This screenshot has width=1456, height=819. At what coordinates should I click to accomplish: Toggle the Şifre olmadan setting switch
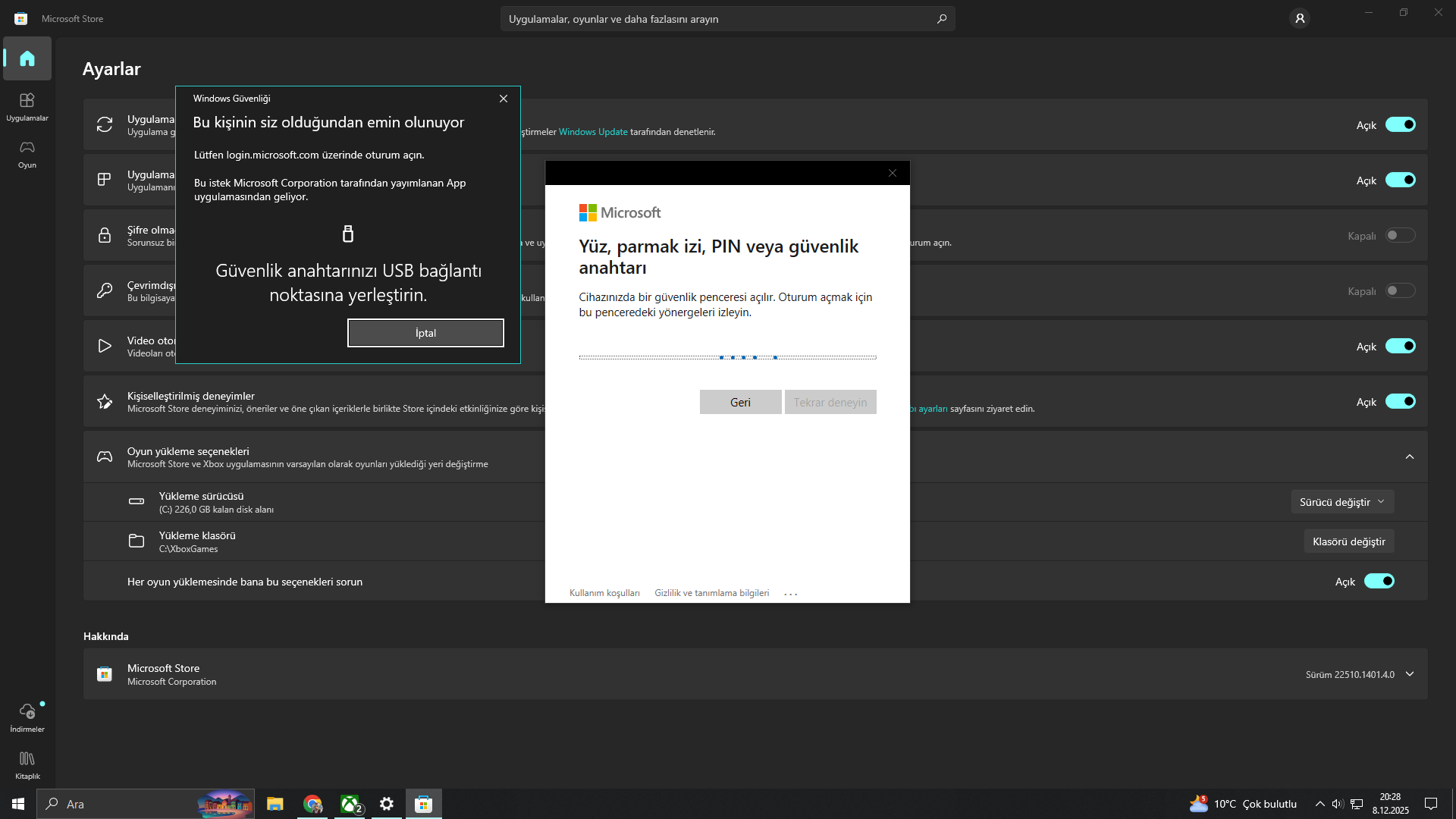coord(1401,235)
